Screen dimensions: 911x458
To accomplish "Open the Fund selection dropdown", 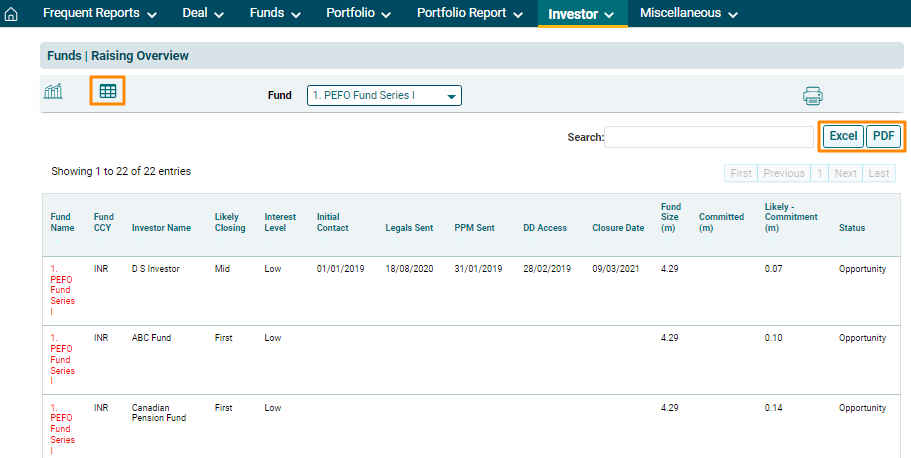I will click(384, 96).
